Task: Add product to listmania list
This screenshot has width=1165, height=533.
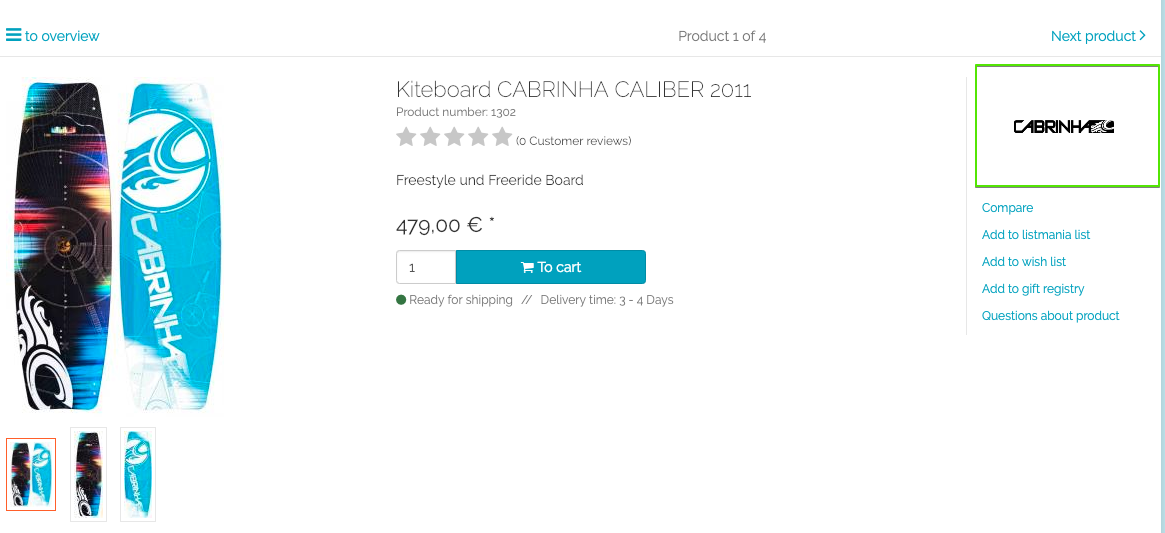Action: (1035, 235)
